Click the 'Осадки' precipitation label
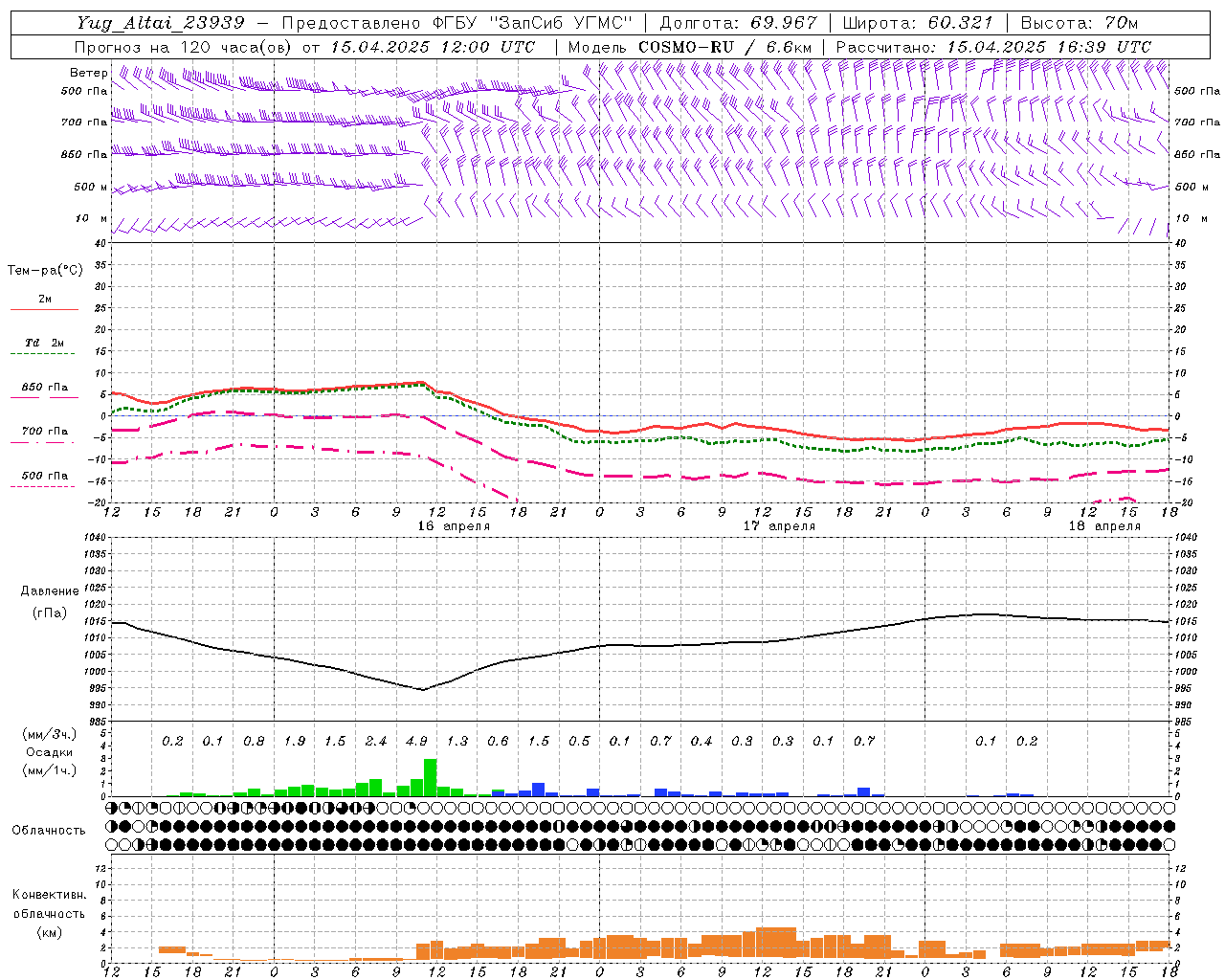This screenshot has width=1225, height=980. point(49,753)
